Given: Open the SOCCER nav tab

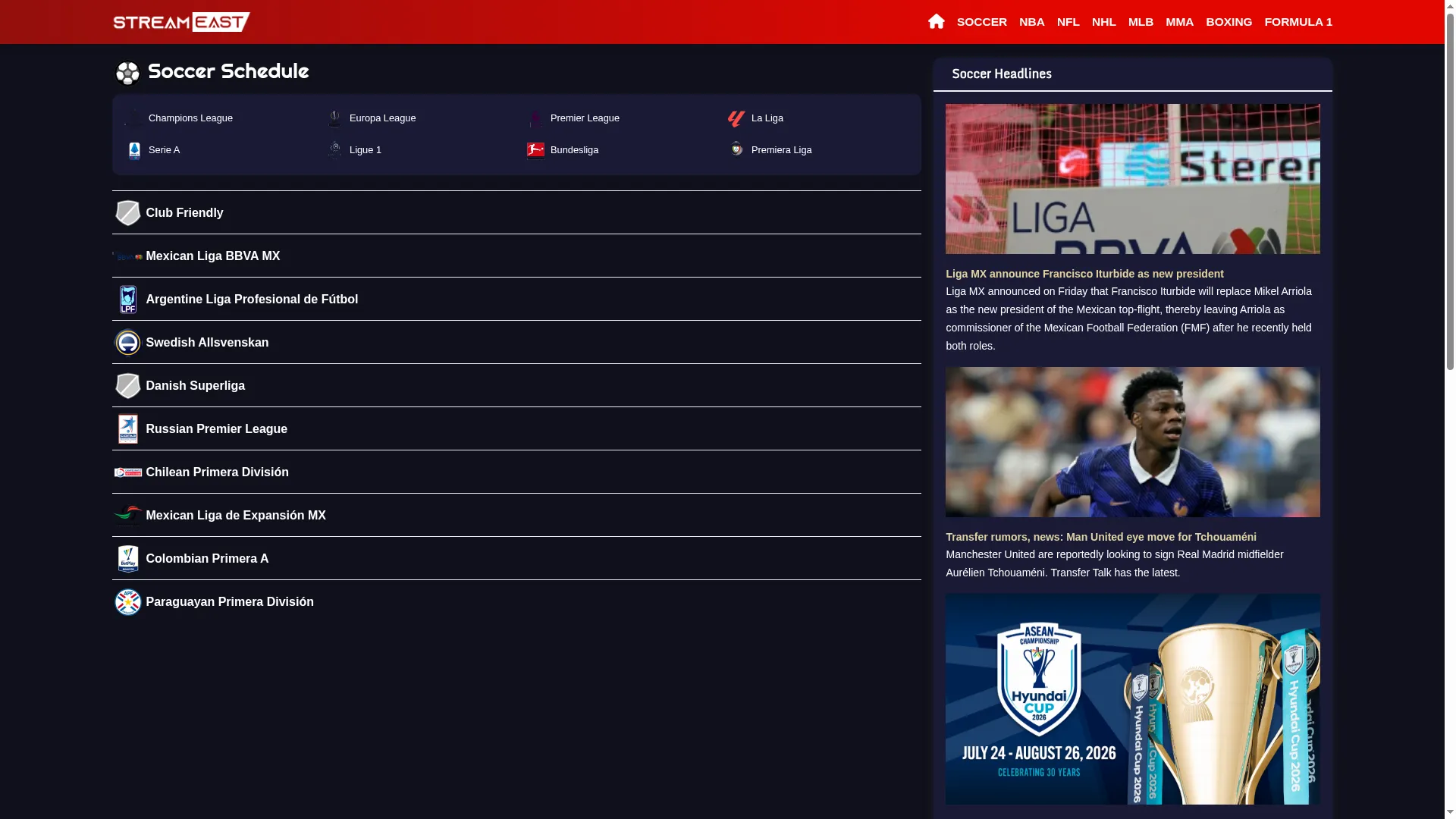Looking at the screenshot, I should click(x=981, y=22).
